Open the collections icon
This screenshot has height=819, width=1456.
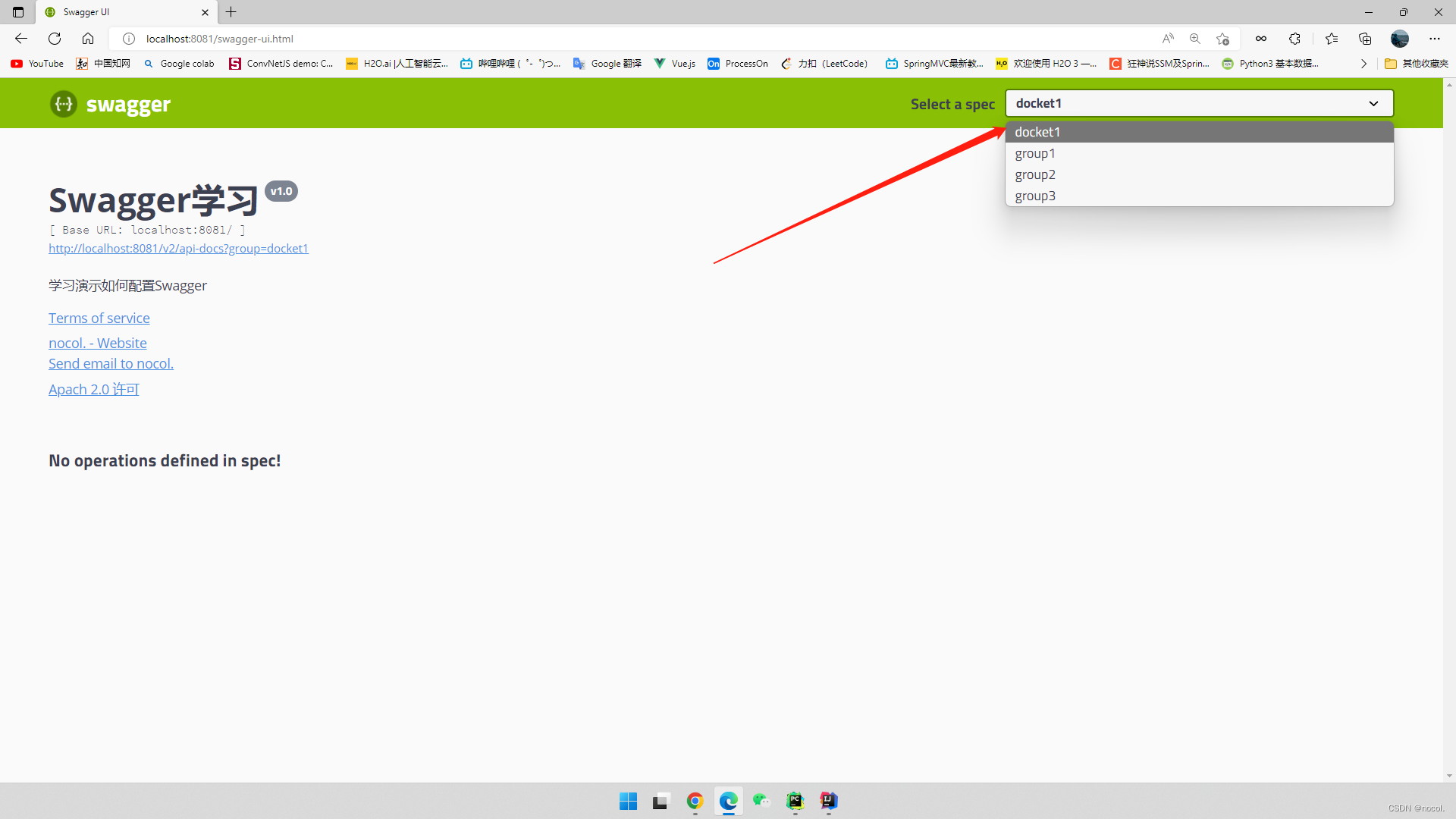tap(1365, 39)
